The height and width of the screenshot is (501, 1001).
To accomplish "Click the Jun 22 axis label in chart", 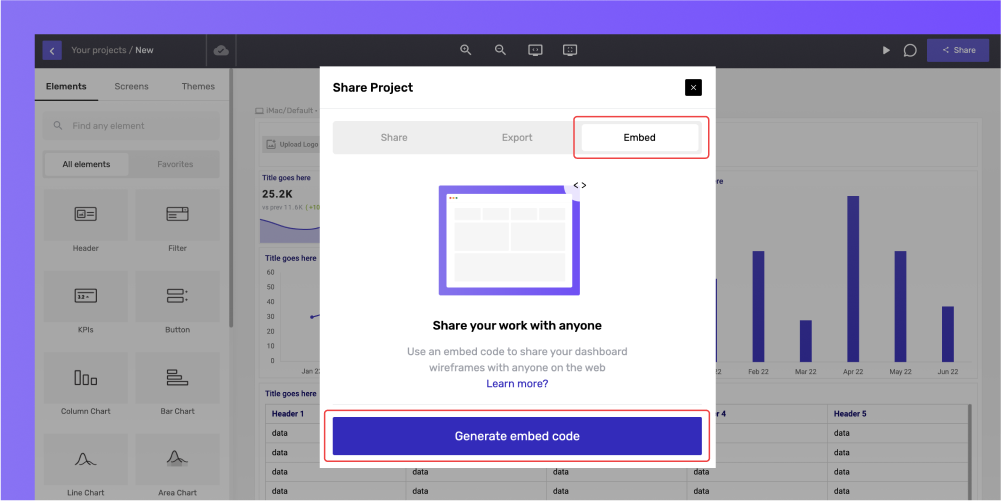I will [947, 371].
